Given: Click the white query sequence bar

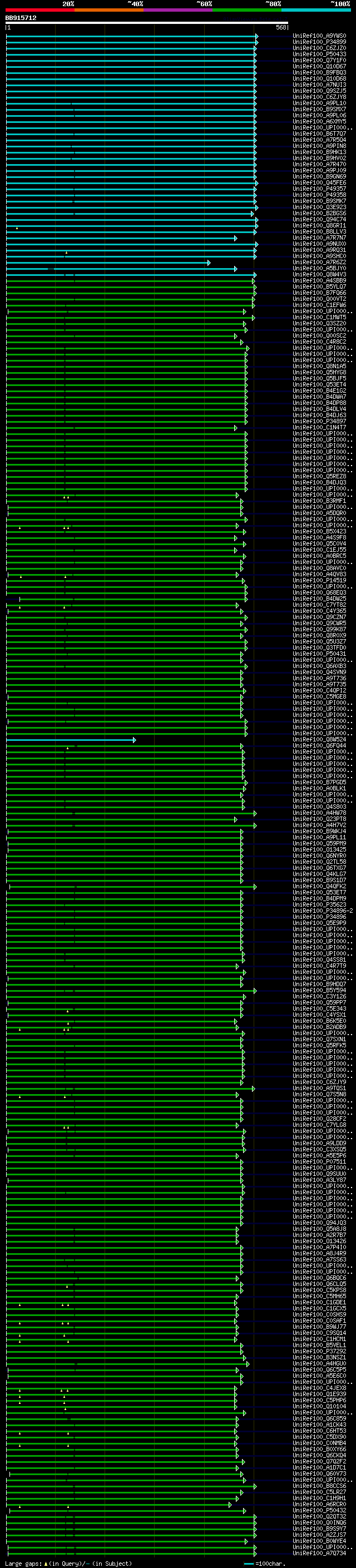Looking at the screenshot, I should (147, 23).
